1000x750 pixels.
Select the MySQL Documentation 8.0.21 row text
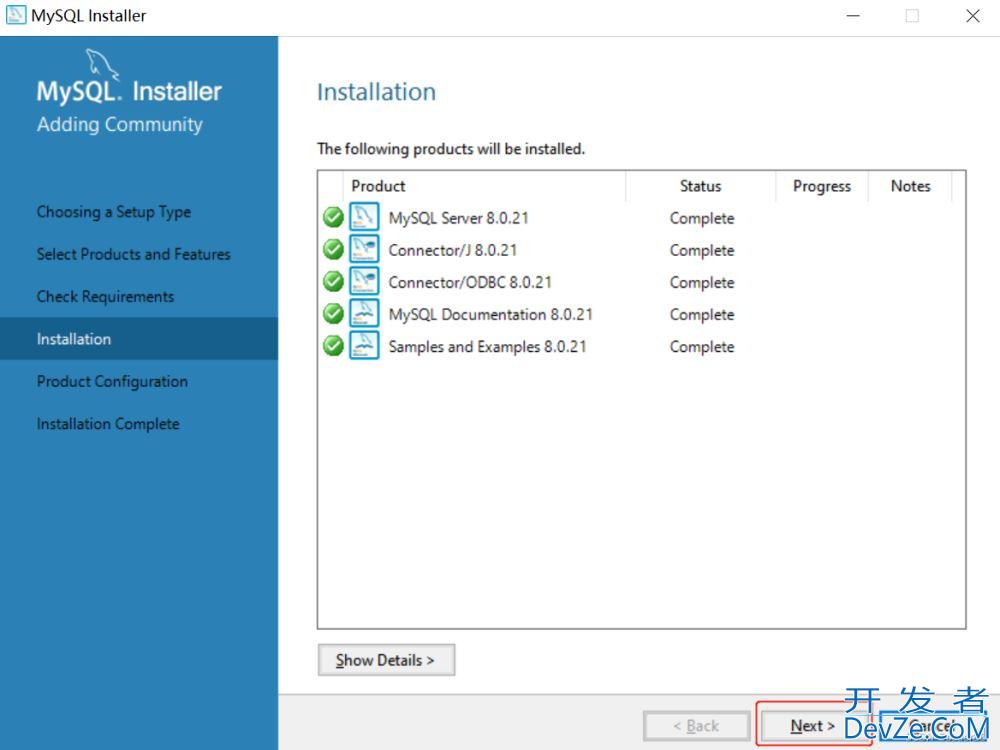[x=490, y=314]
